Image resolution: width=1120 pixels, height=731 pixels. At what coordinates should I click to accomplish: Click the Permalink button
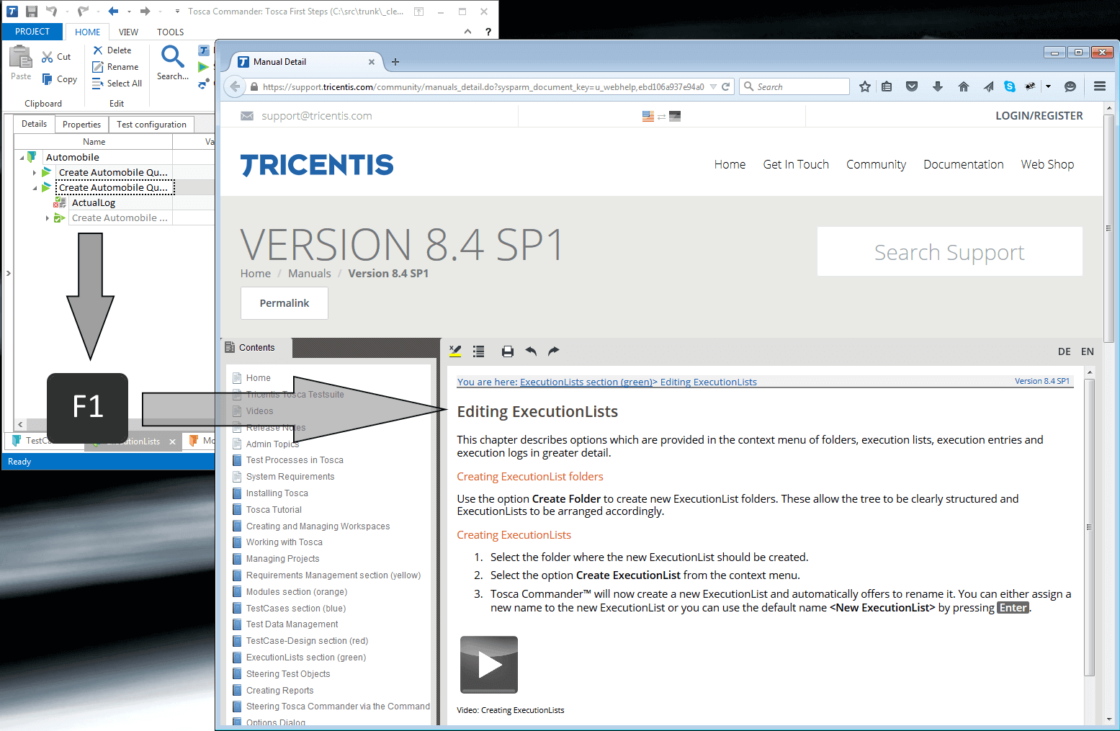(284, 303)
